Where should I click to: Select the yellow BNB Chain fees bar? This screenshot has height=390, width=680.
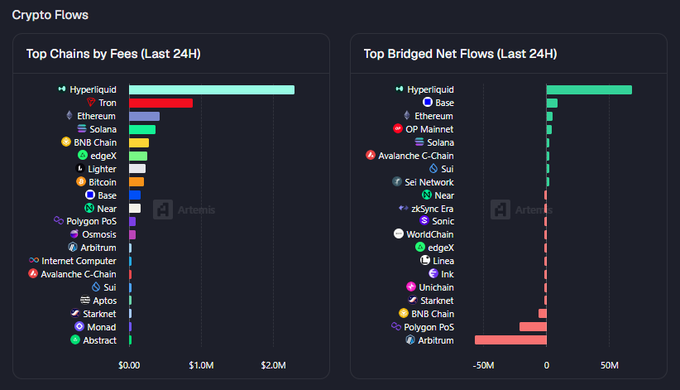pos(139,143)
